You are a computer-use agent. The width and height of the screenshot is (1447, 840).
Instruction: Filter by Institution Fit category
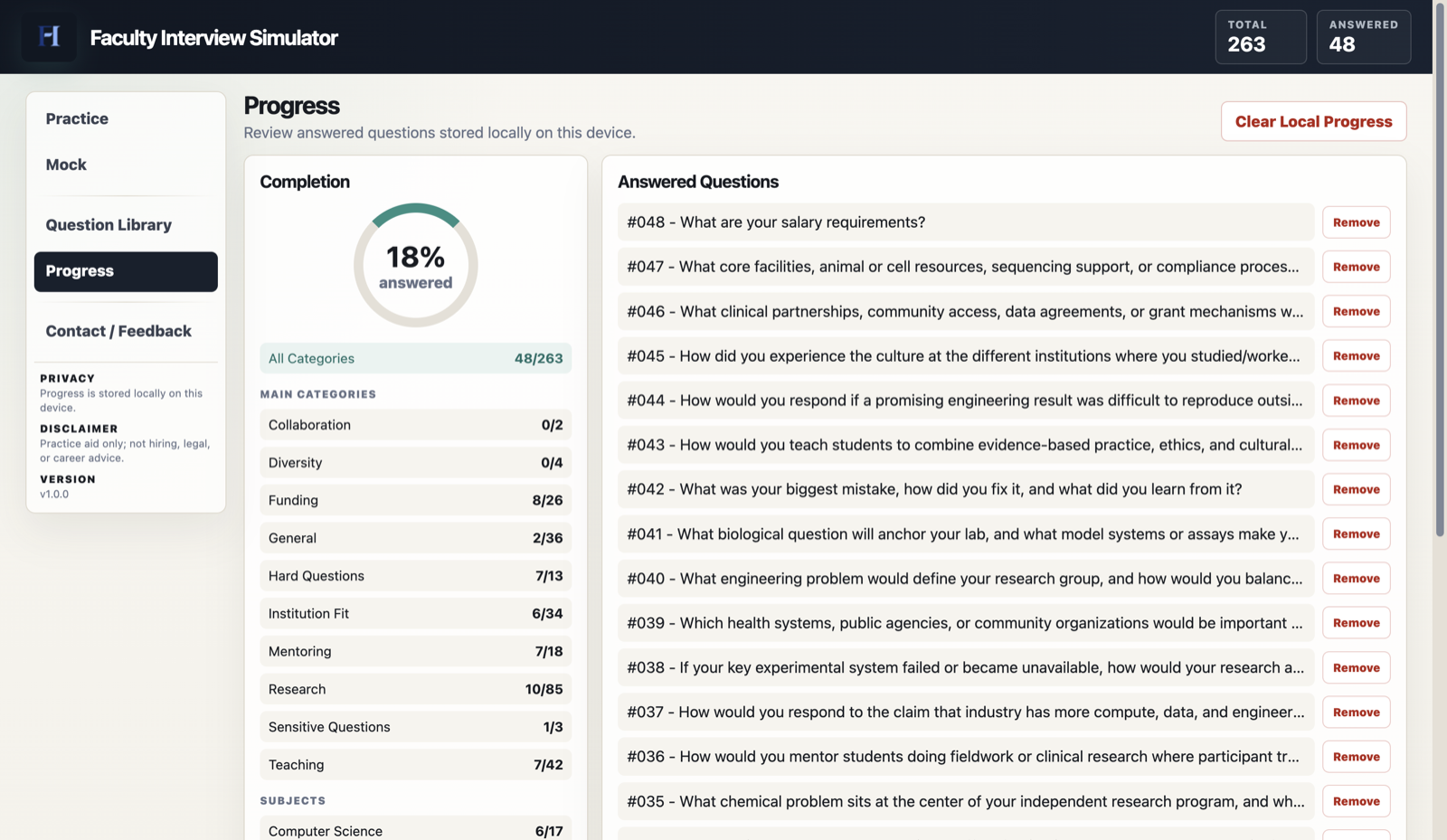click(415, 614)
